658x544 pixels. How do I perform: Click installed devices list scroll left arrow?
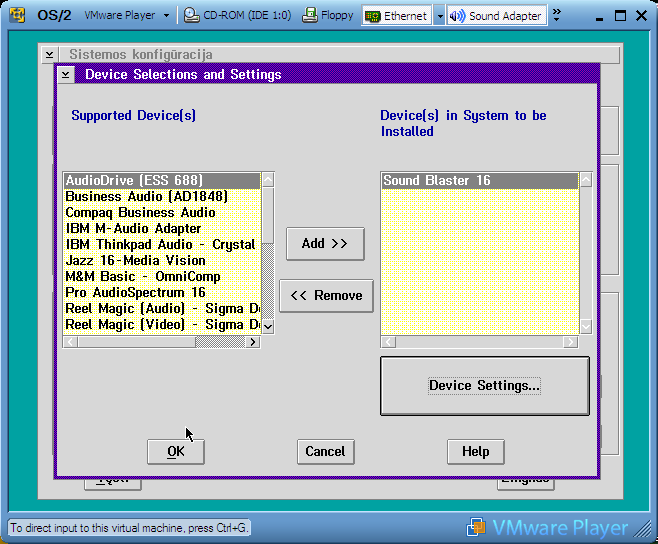[x=389, y=342]
